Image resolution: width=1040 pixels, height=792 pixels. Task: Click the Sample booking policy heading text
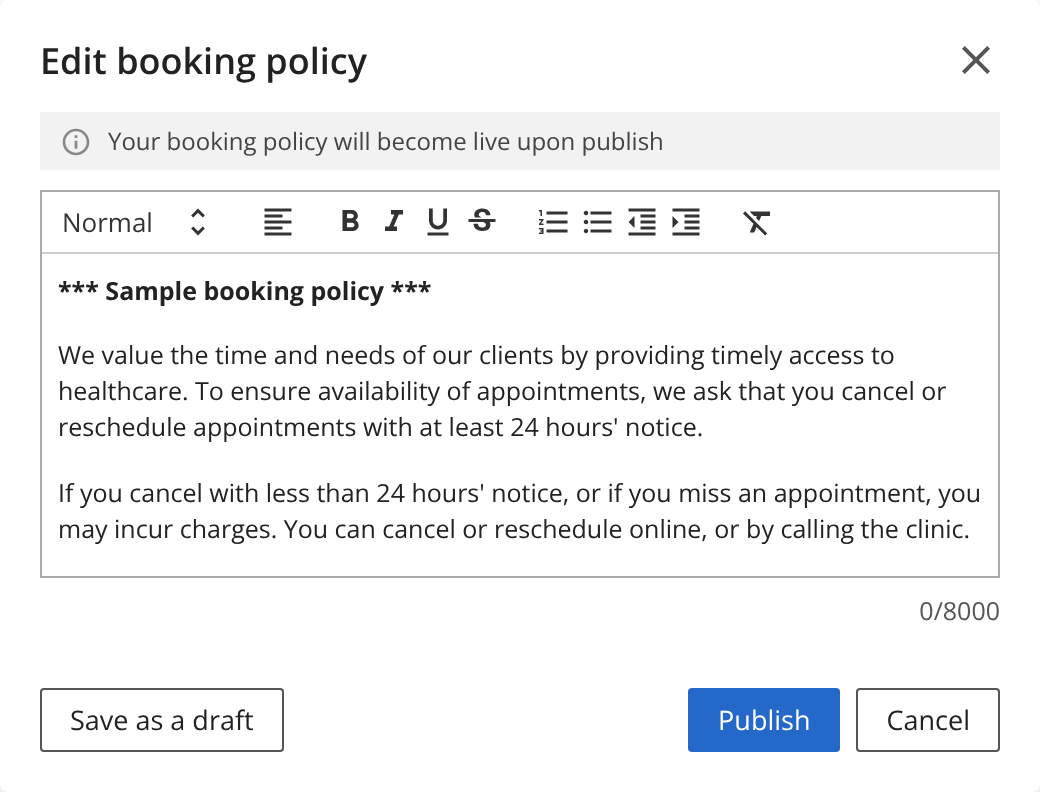(x=245, y=291)
